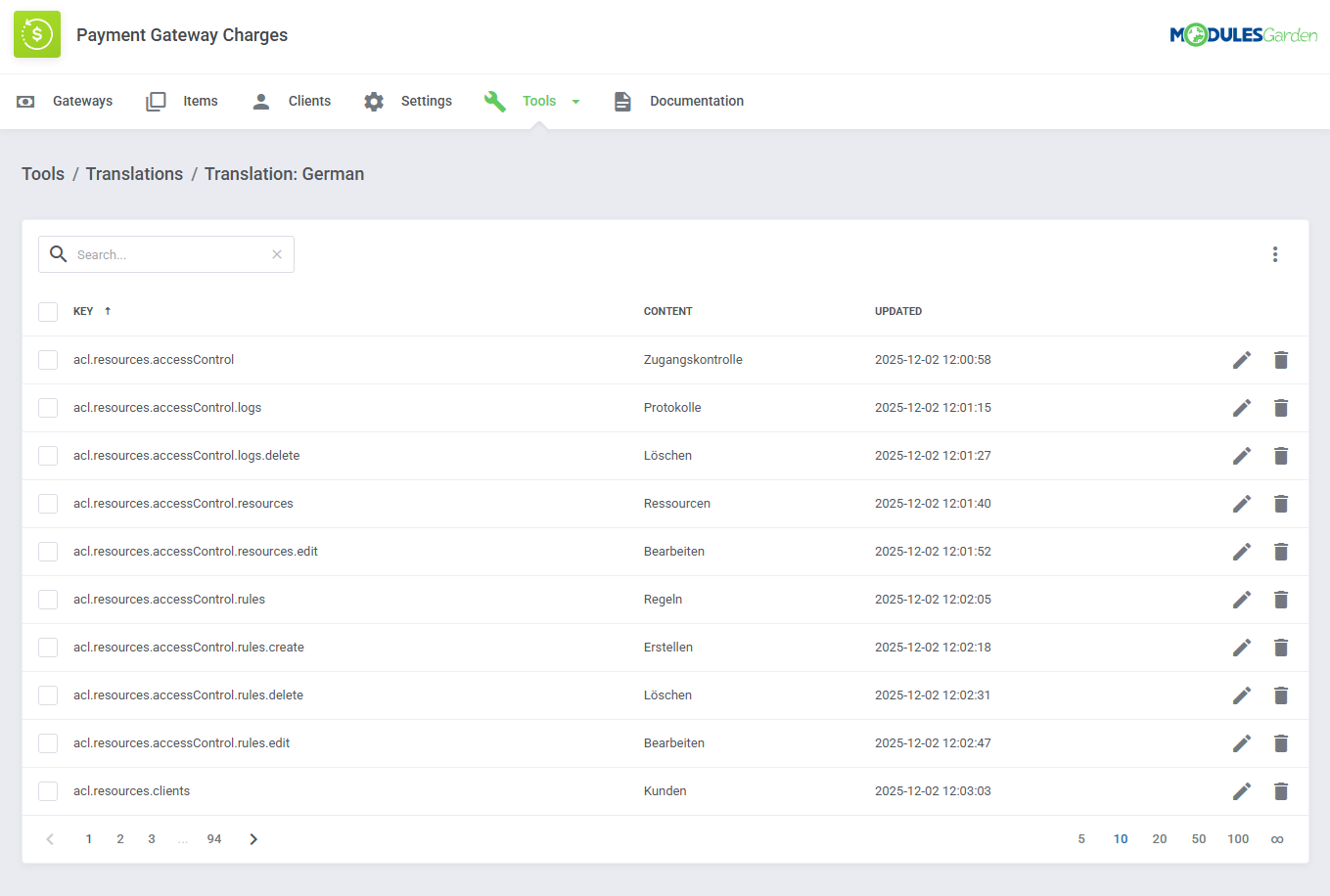Select the Items copy icon in navigation
Screen dimensions: 1330x896
point(156,101)
